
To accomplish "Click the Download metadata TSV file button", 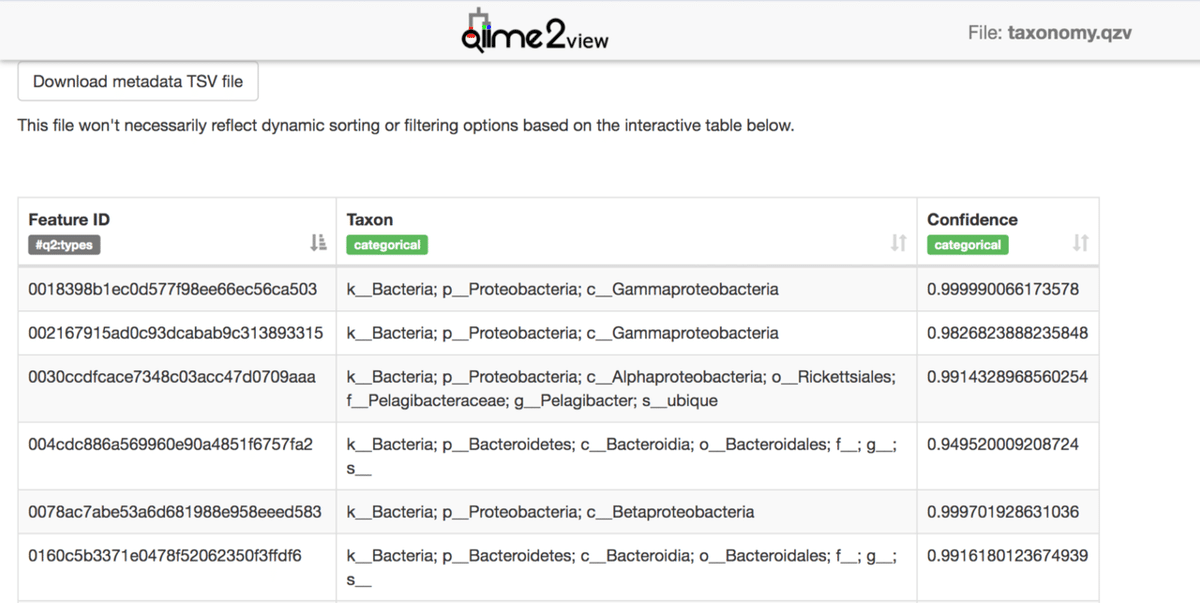I will pos(137,81).
